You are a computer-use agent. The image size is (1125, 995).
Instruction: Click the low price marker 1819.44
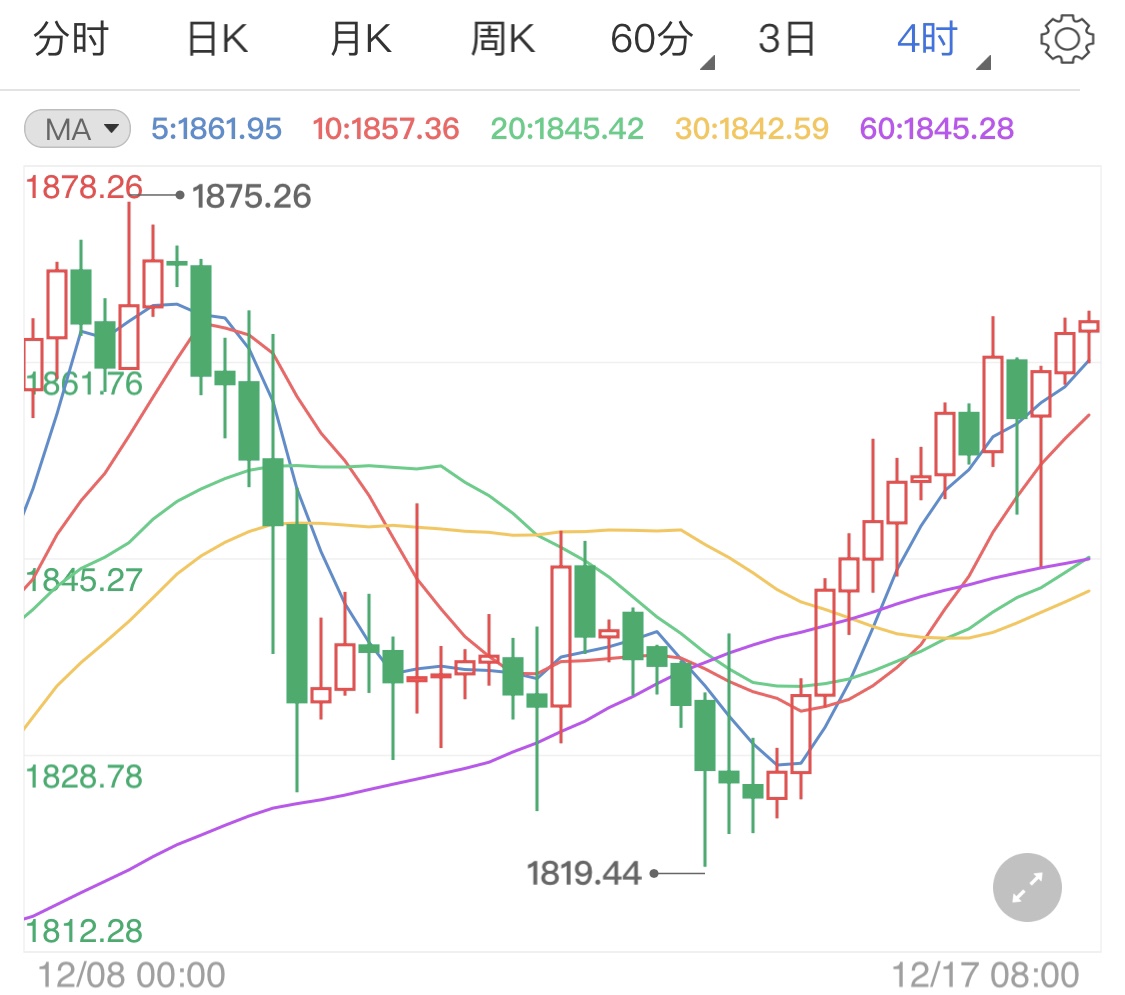584,873
